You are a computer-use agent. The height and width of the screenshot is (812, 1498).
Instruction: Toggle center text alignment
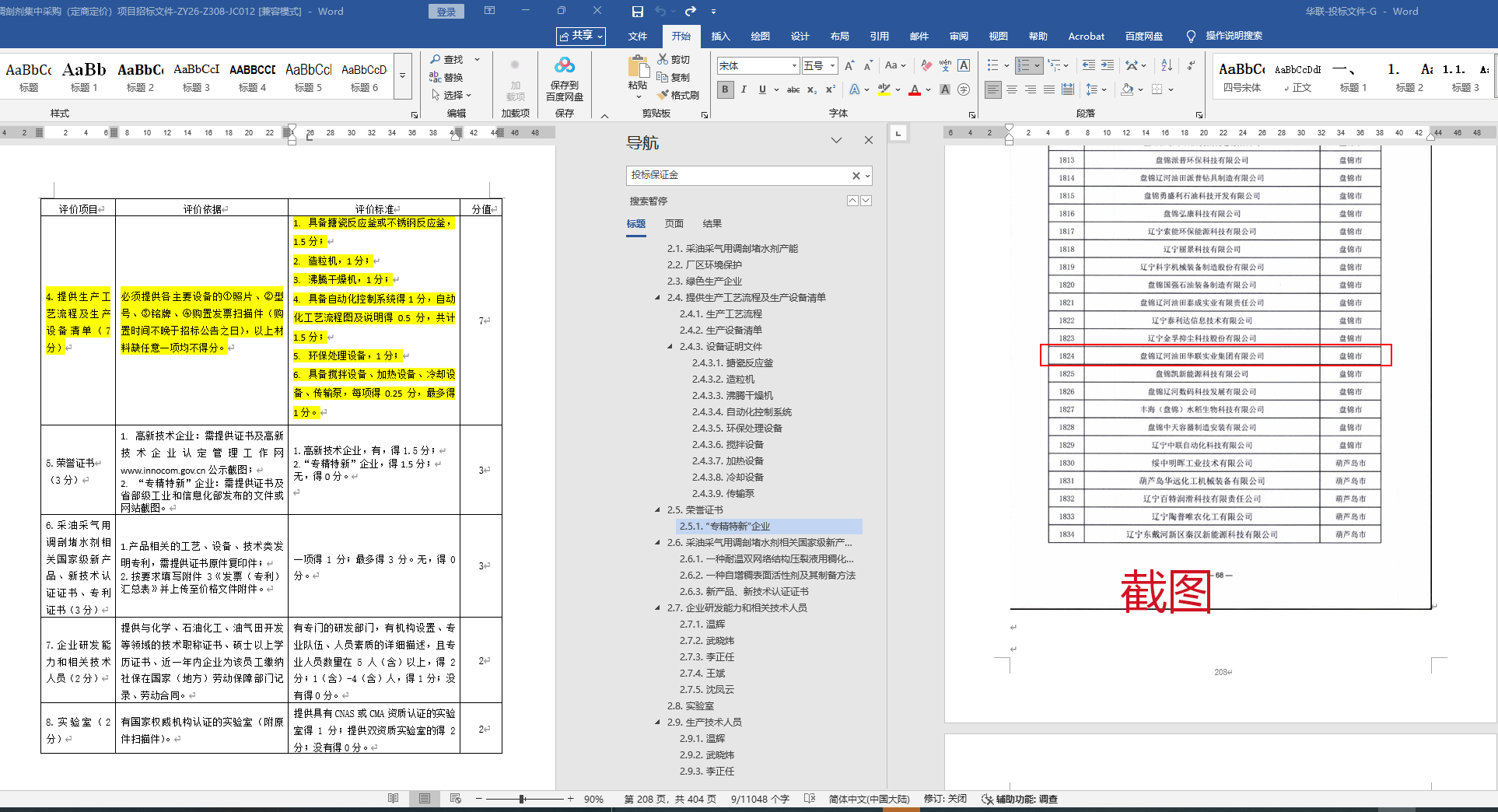1012,89
